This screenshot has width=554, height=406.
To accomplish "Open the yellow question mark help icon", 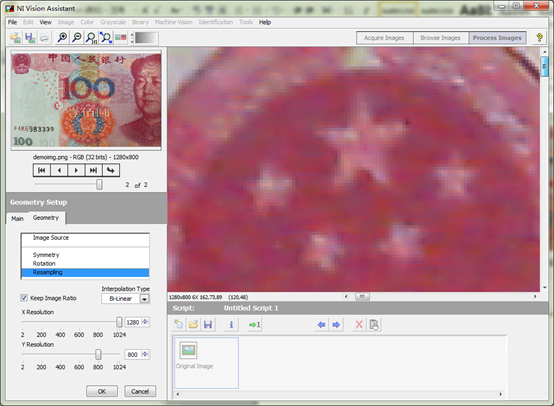I will click(539, 37).
